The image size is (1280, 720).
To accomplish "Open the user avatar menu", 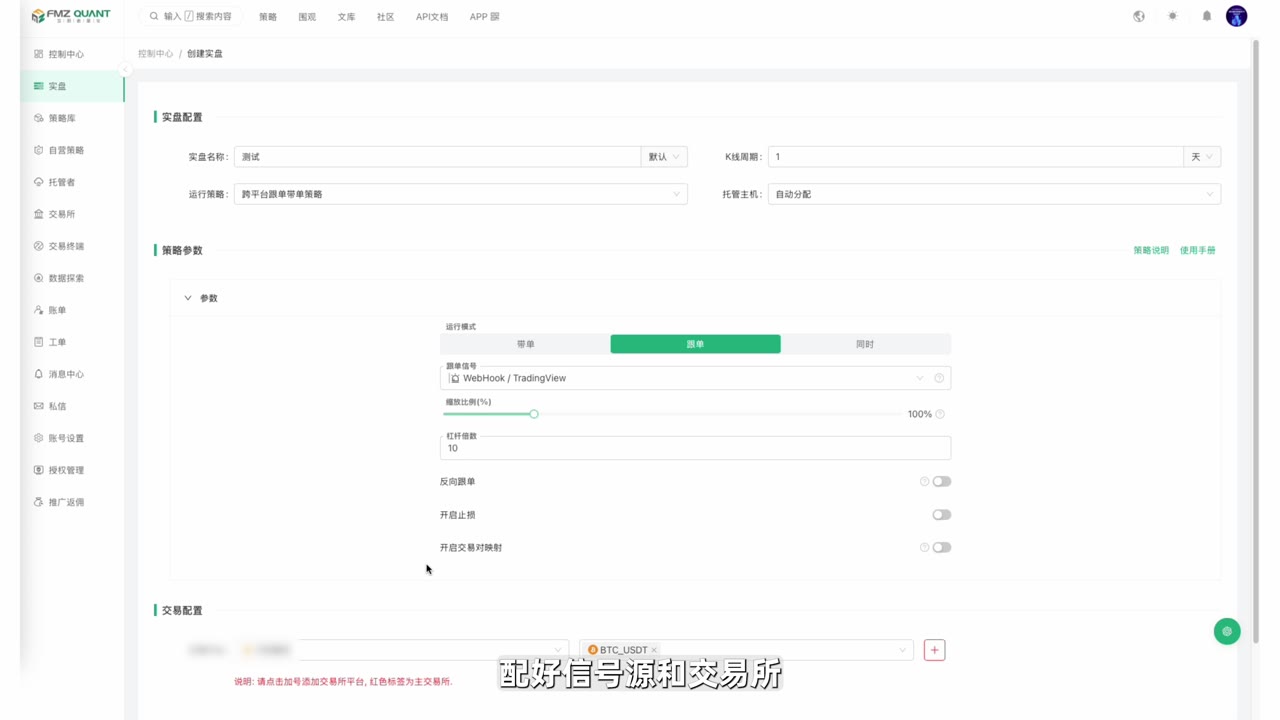I will tap(1237, 16).
